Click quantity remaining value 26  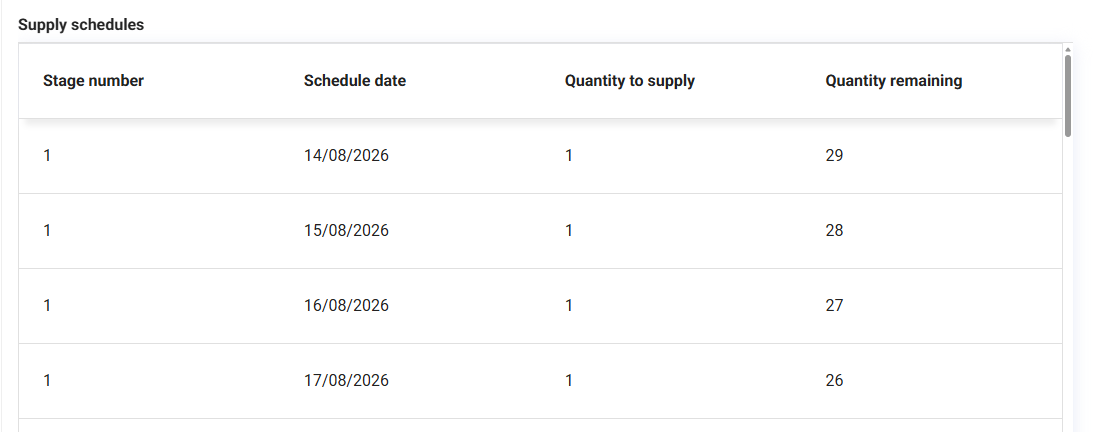[x=834, y=380]
